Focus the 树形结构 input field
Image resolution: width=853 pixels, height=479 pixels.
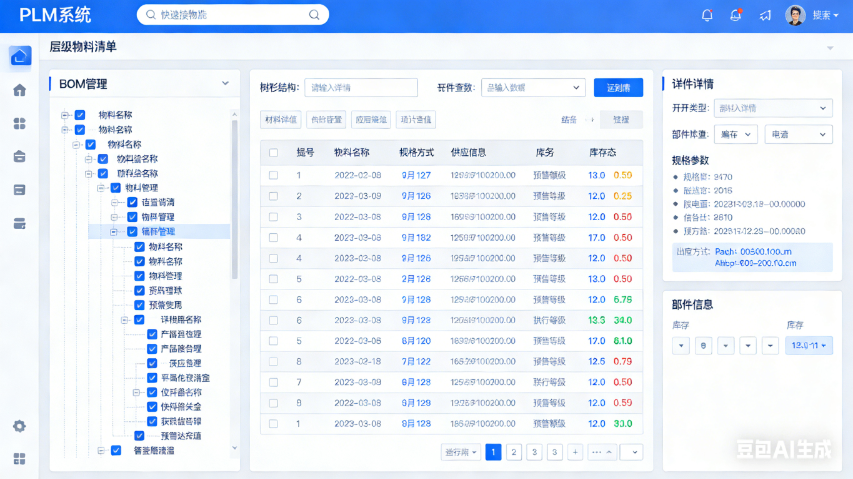[361, 88]
